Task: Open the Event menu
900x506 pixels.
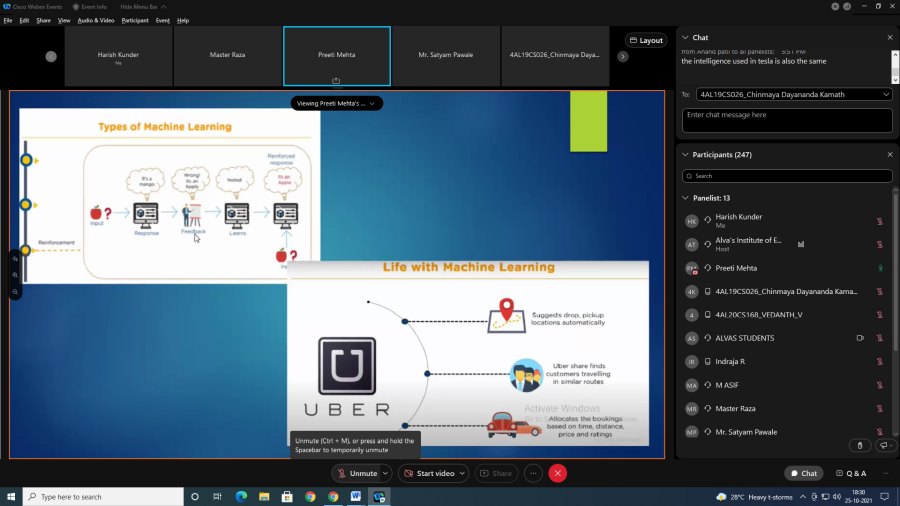Action: 162,20
